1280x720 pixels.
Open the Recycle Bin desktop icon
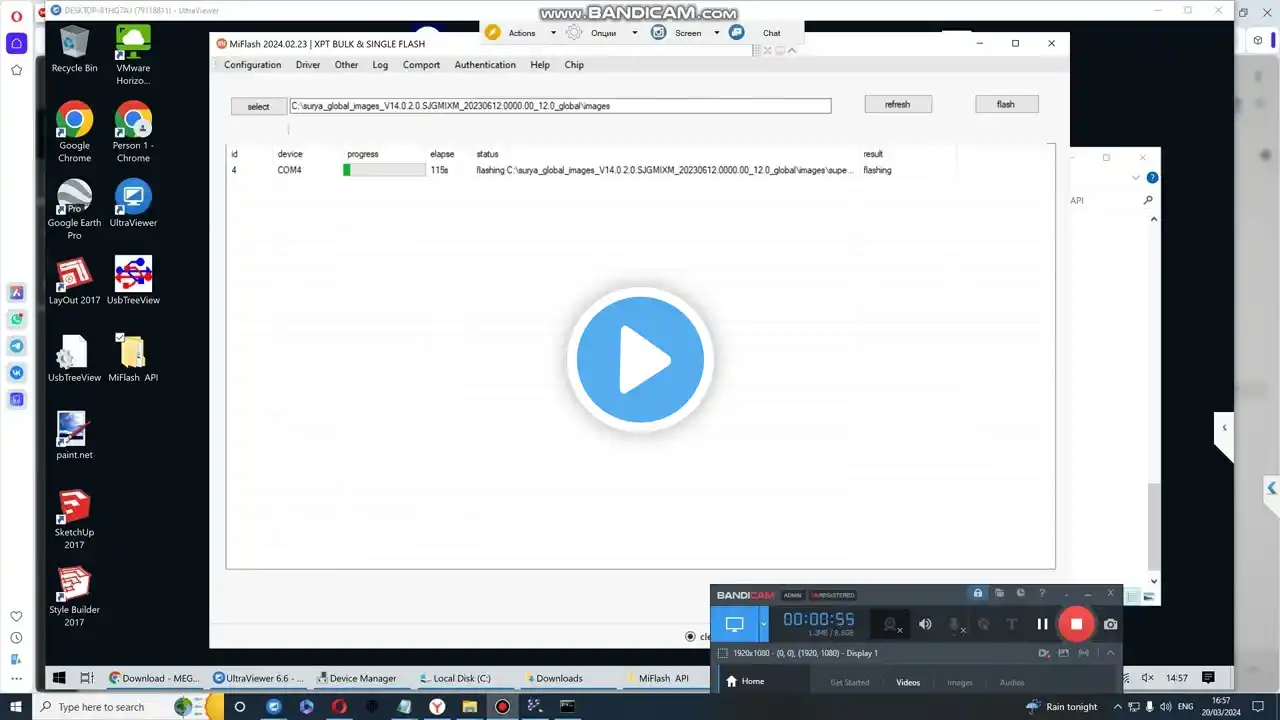(x=74, y=49)
